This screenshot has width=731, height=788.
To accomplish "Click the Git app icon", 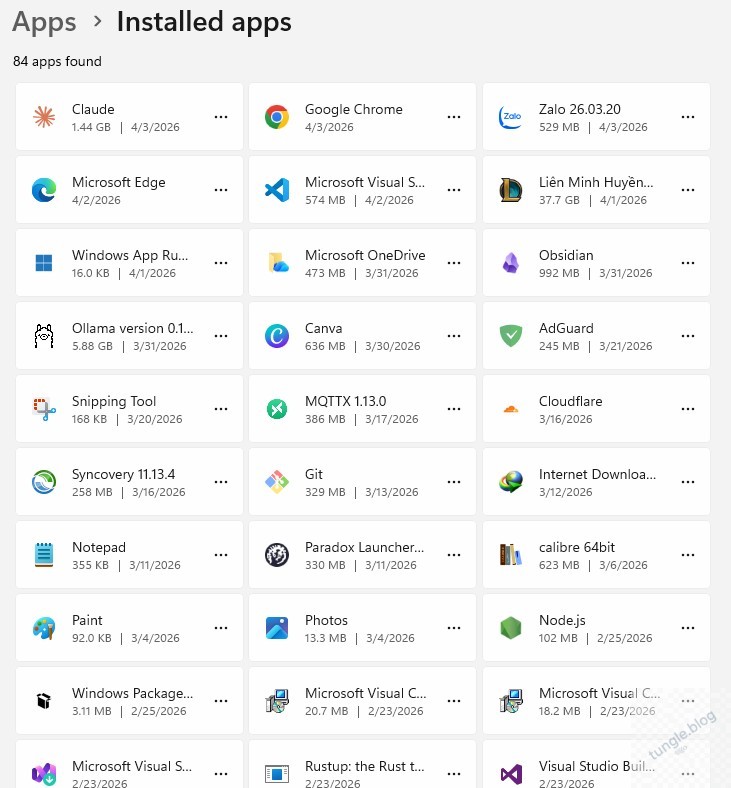I will 277,482.
